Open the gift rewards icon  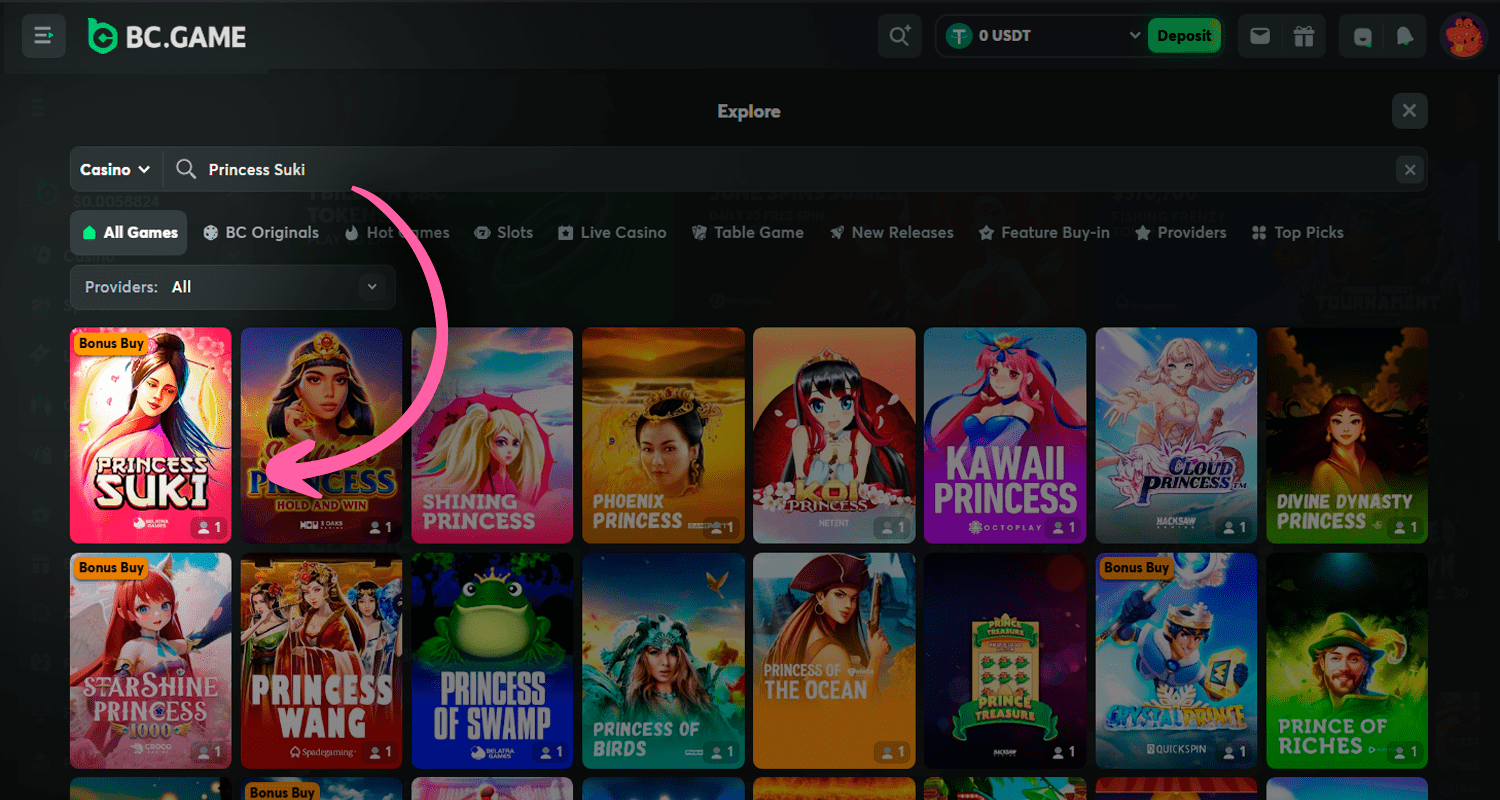[x=1303, y=36]
